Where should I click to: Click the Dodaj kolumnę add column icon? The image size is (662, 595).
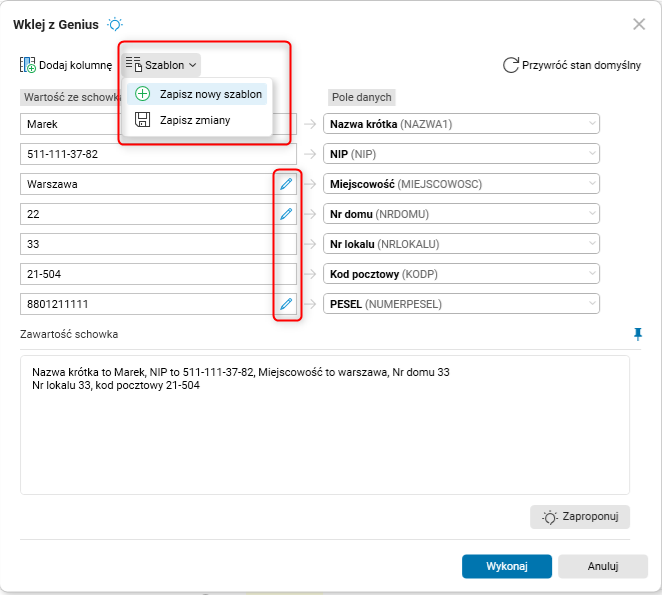[28, 65]
